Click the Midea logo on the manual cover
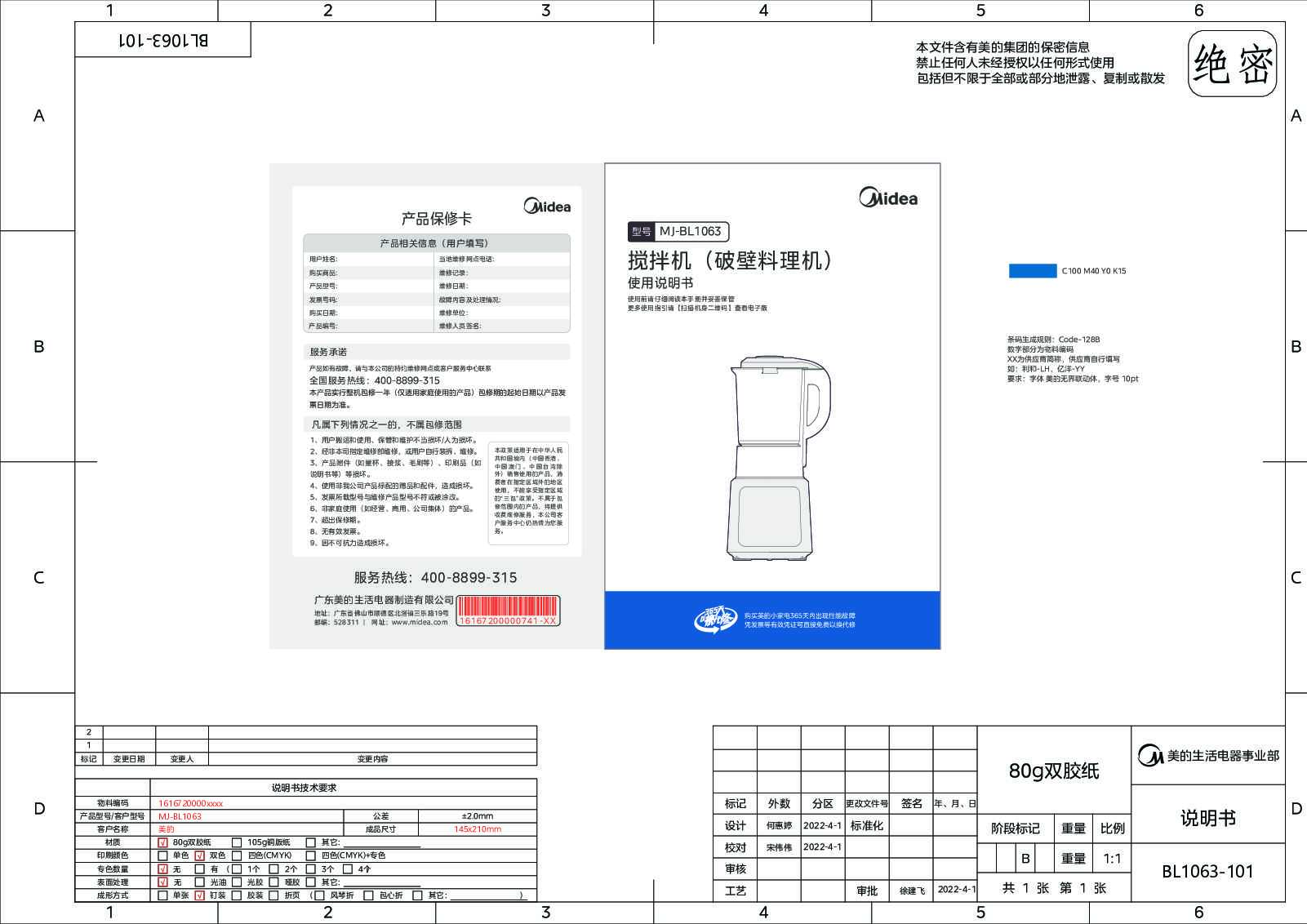Viewport: 1307px width, 924px height. (888, 198)
